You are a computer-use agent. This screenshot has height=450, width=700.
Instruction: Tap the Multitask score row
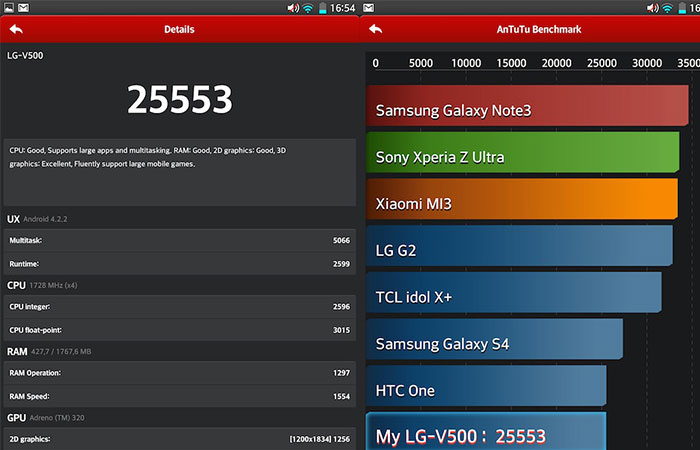179,240
